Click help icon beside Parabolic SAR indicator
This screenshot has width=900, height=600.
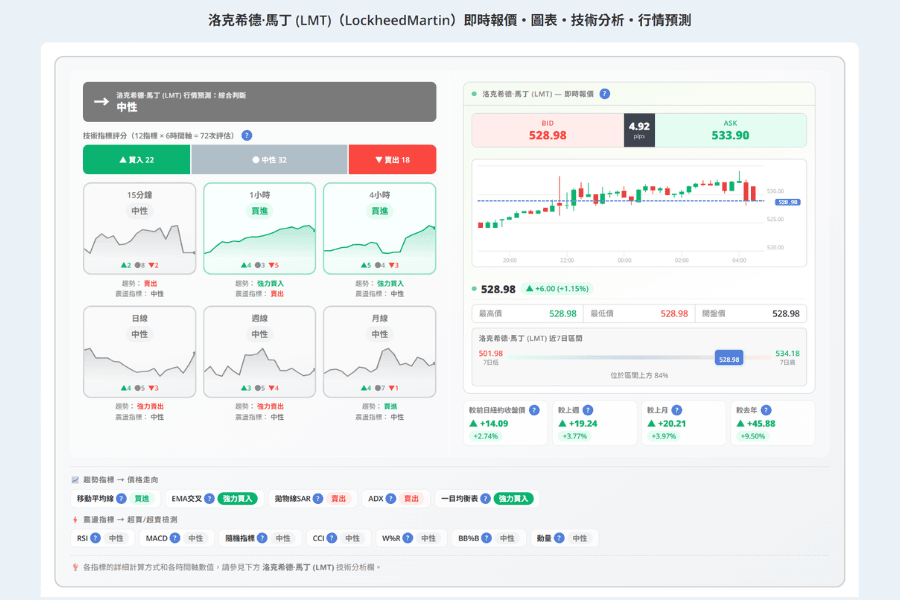(x=318, y=498)
